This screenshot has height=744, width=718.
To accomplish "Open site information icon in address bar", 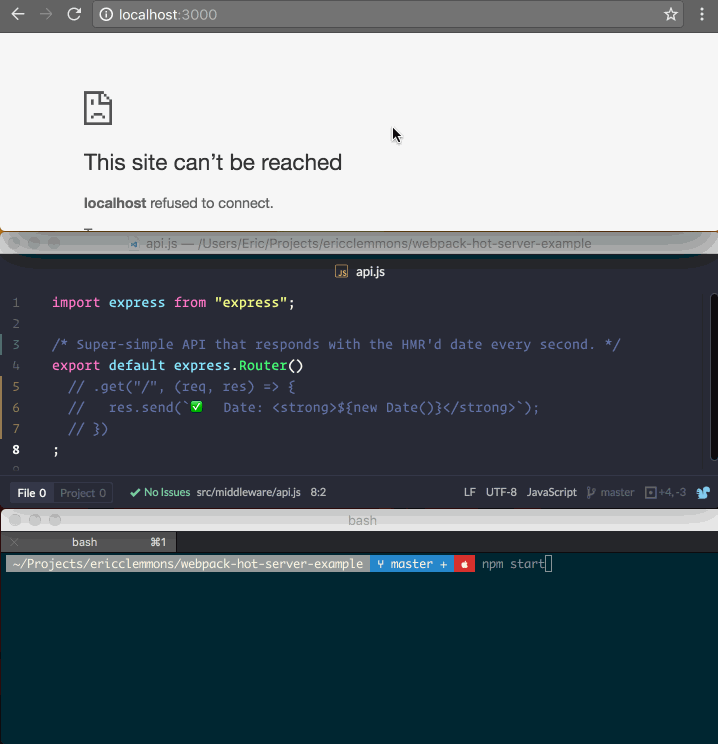I will click(x=106, y=15).
